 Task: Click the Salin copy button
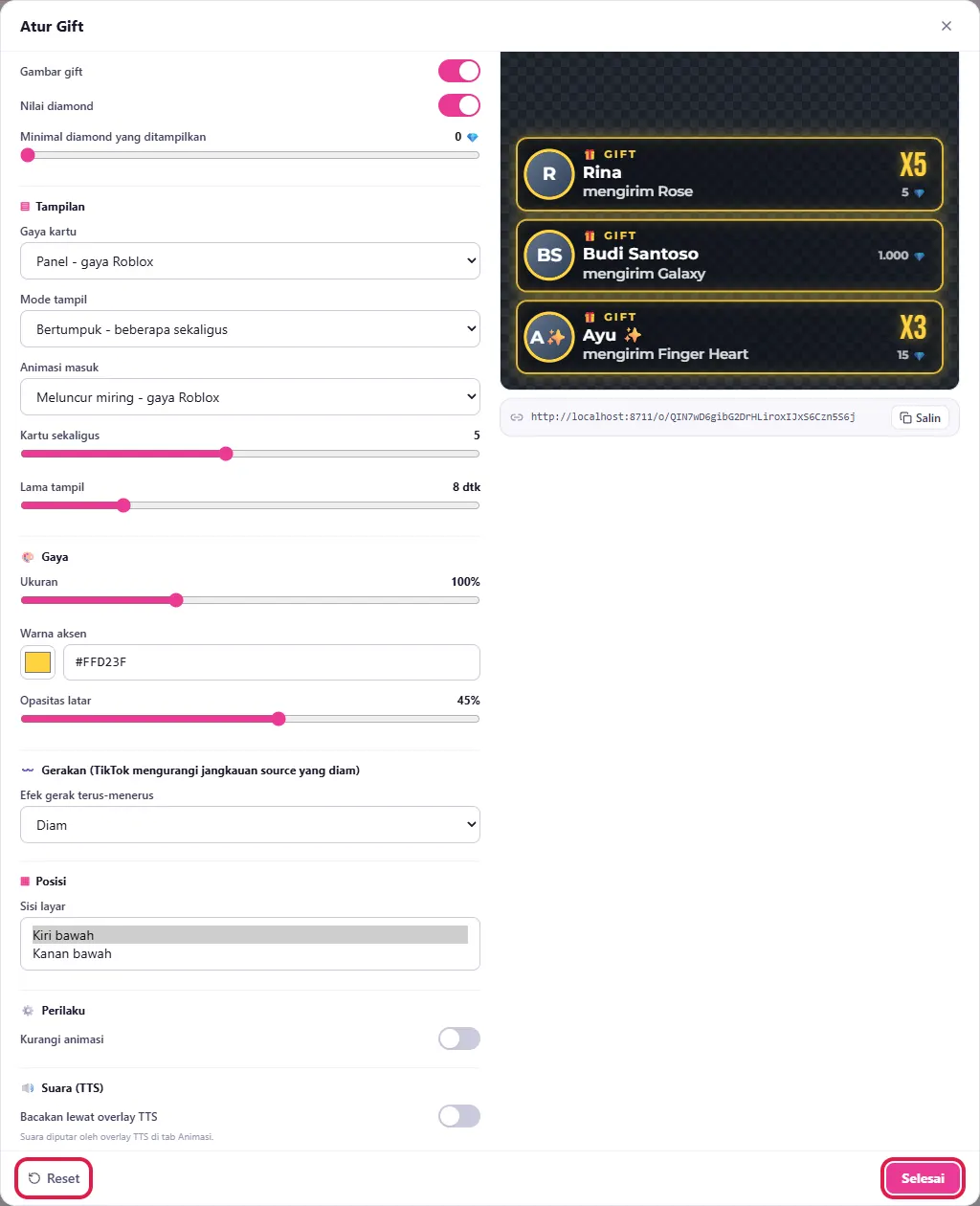pos(920,418)
